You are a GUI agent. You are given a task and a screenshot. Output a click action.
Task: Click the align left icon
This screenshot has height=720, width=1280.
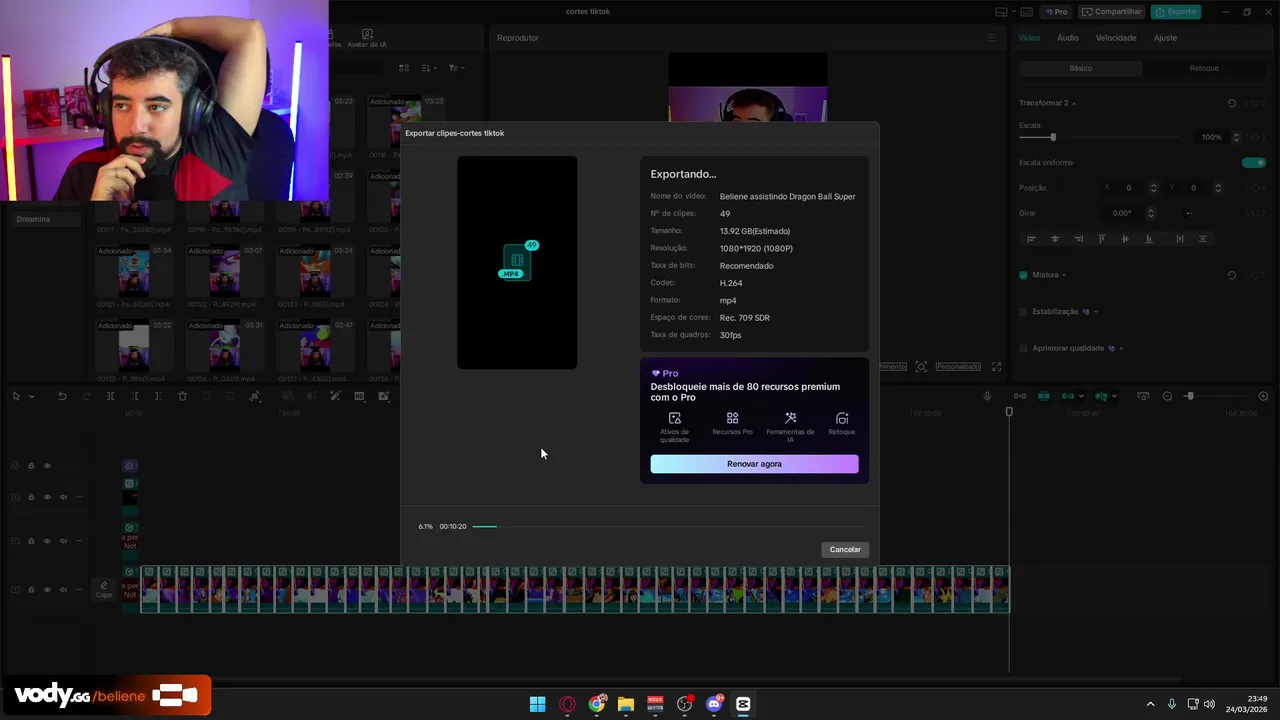pyautogui.click(x=1031, y=239)
